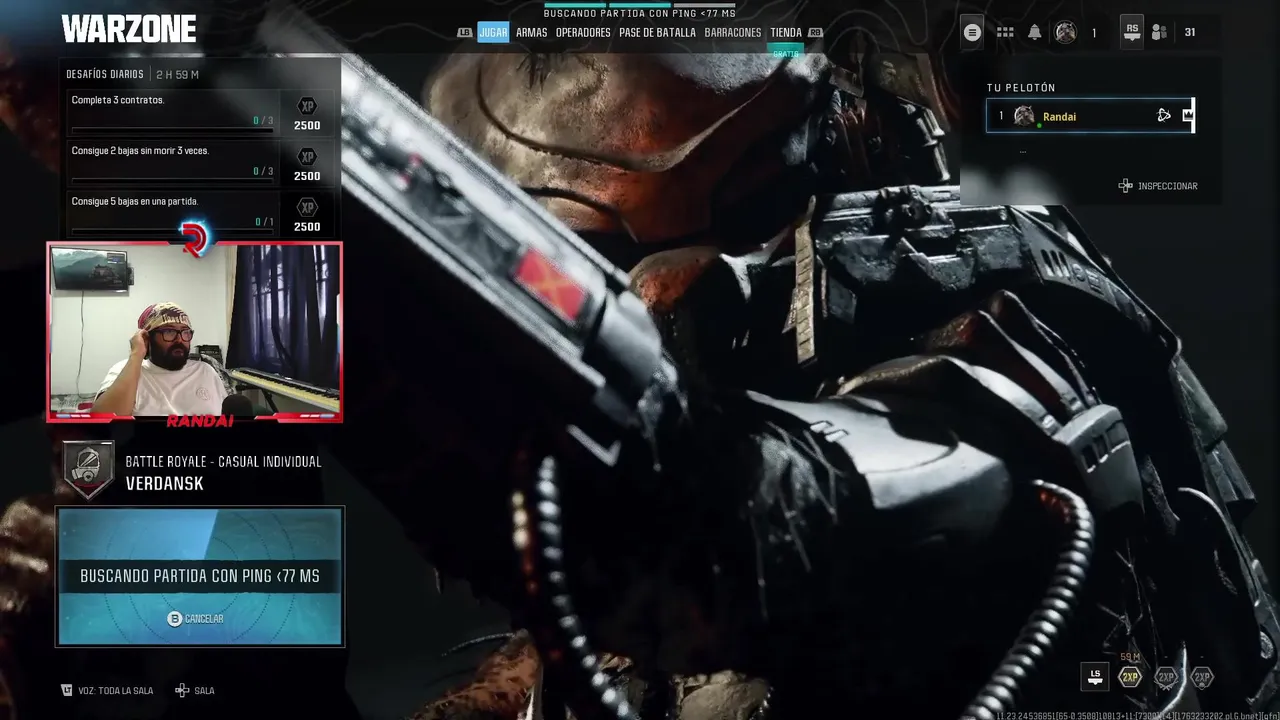Screen dimensions: 1280x720
Task: Click the D-pad icon next to Inspeccionar
Action: pos(1125,186)
